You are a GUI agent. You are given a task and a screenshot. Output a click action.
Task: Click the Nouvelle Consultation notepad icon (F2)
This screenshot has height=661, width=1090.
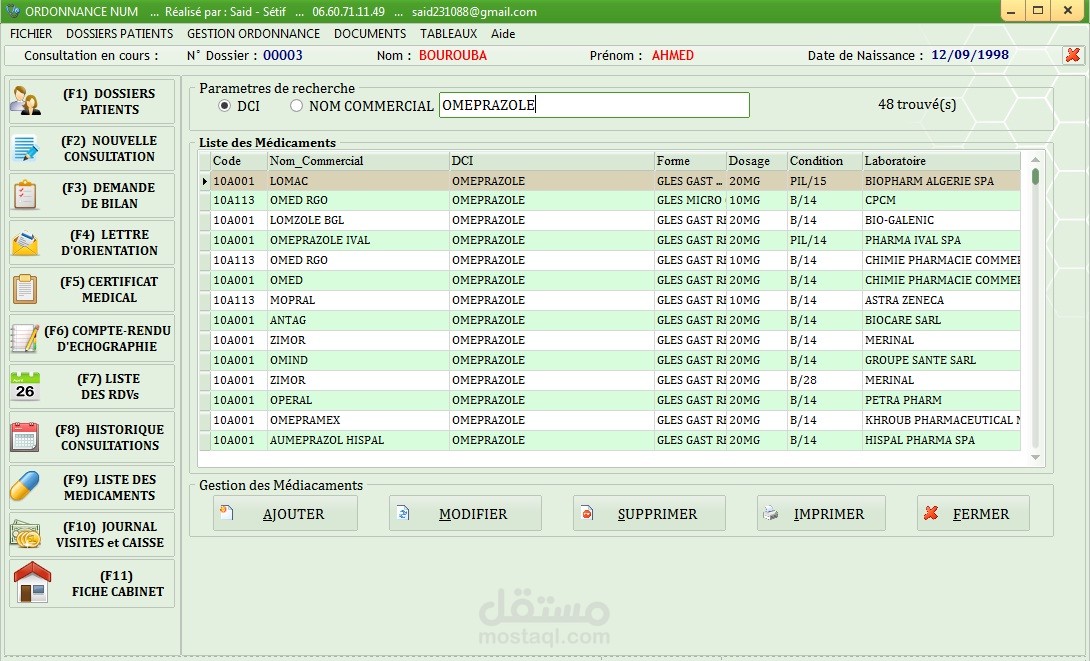(x=26, y=149)
